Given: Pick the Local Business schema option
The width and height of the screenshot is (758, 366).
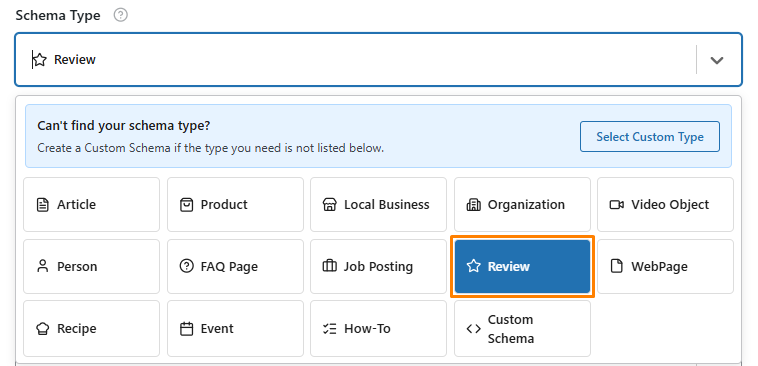Looking at the screenshot, I should [379, 205].
